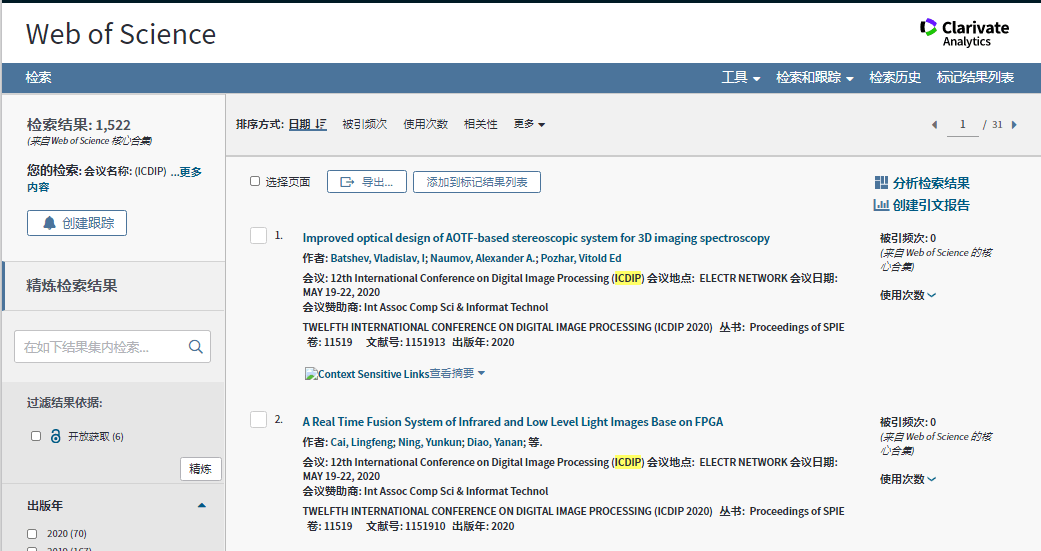
Task: Click the Clarivate Analytics logo
Action: click(x=964, y=33)
